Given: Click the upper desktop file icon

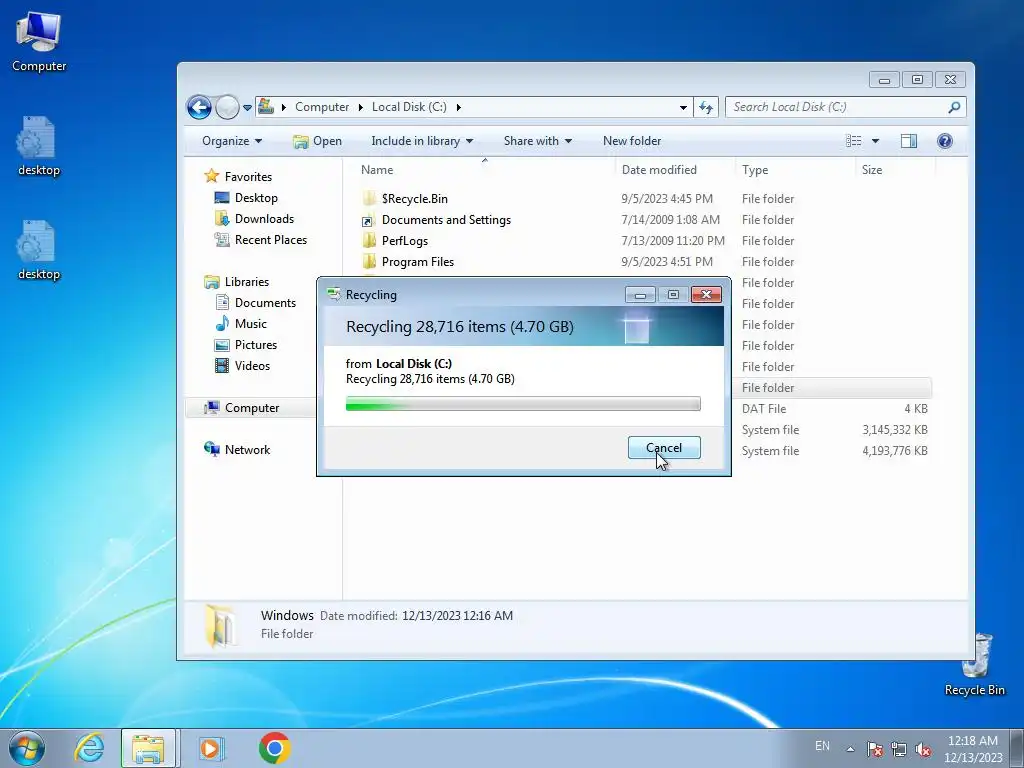Looking at the screenshot, I should pos(39,146).
